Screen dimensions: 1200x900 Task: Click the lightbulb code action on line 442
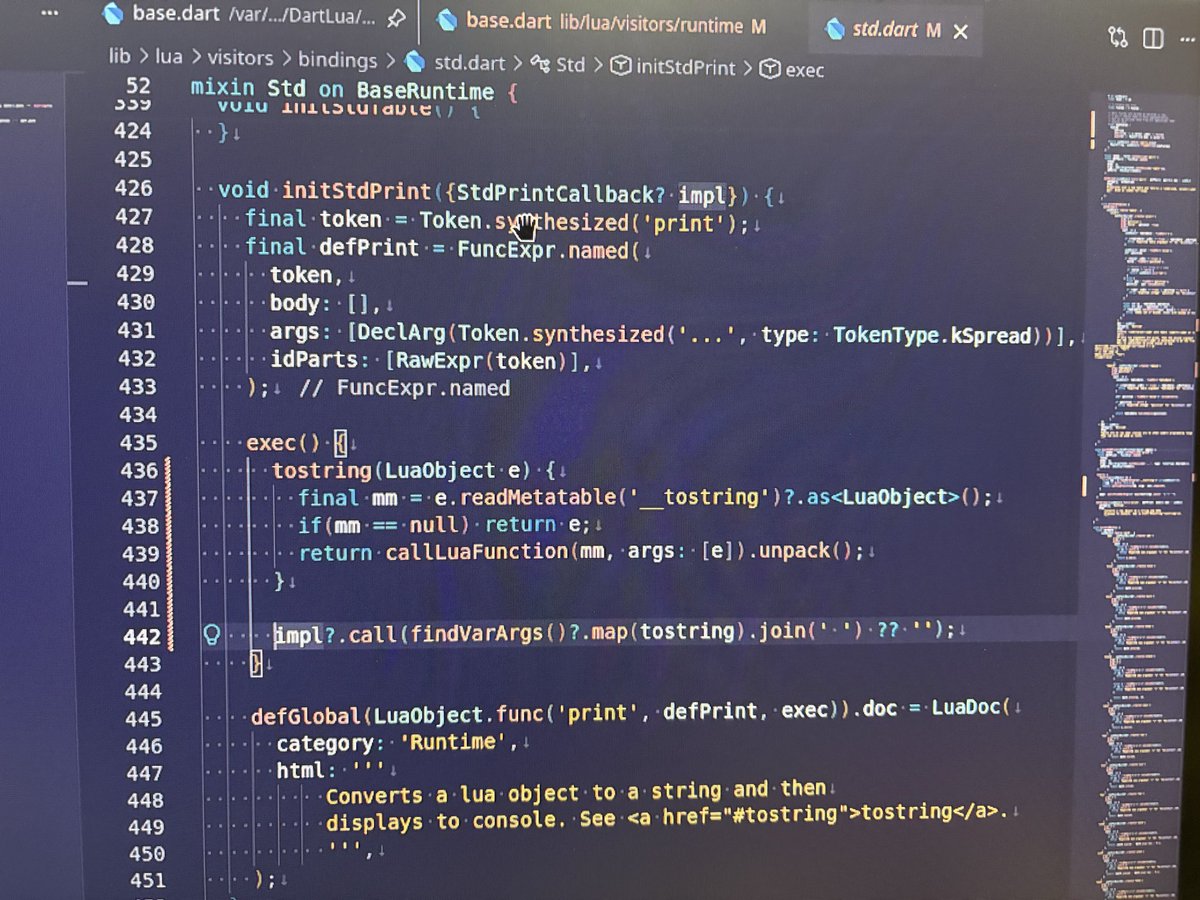pyautogui.click(x=212, y=634)
